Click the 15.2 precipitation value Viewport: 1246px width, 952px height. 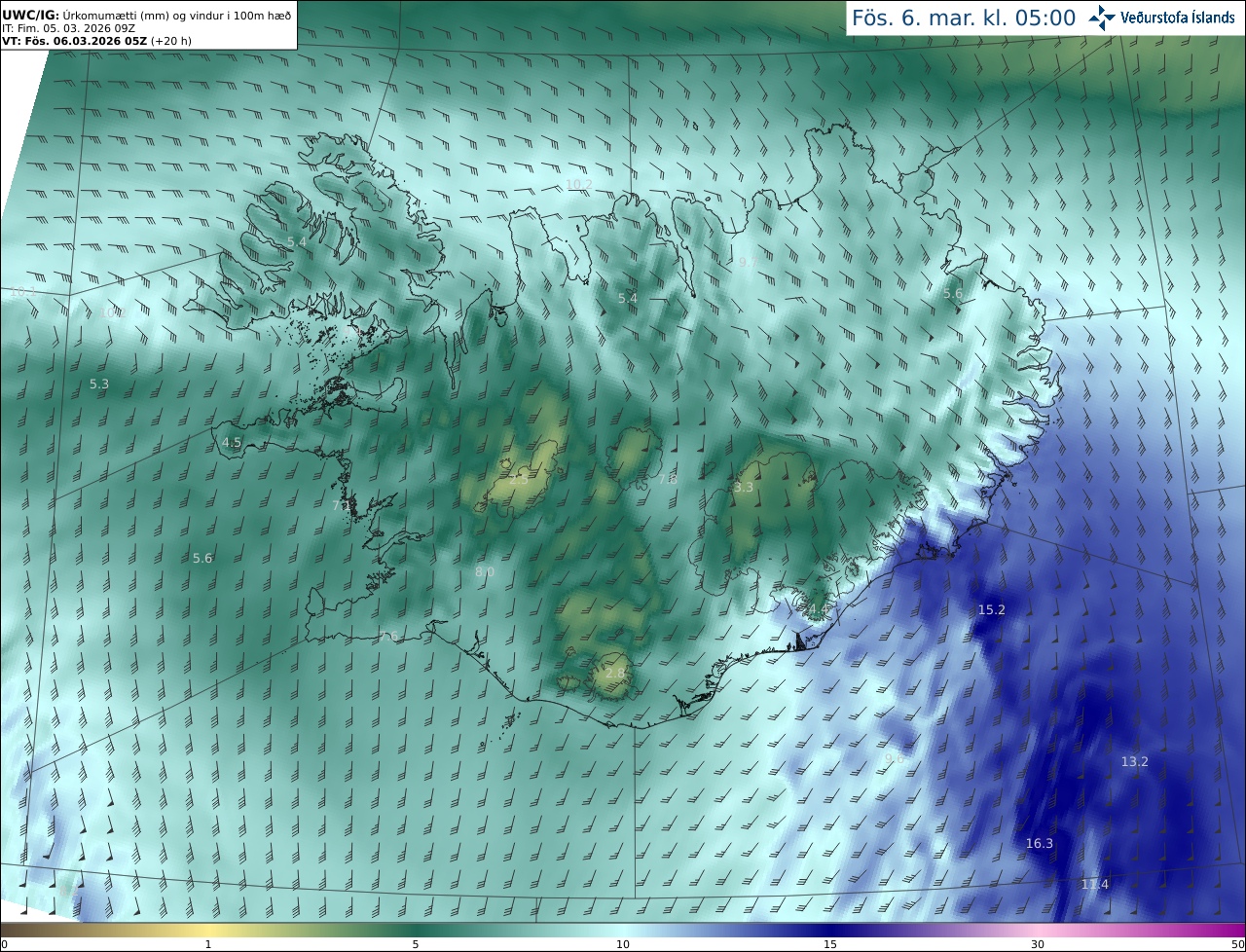[x=991, y=609]
